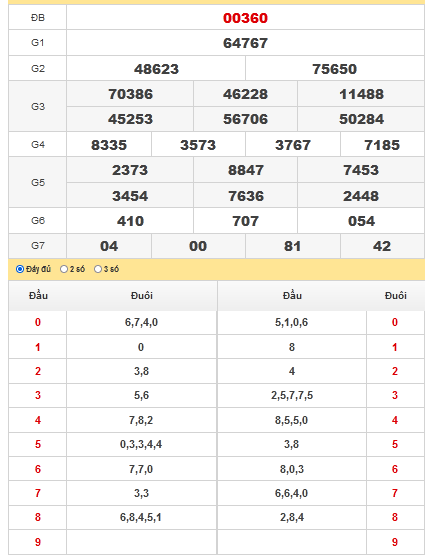The image size is (428, 559).
Task: Click G3 number 70386
Action: [130, 94]
